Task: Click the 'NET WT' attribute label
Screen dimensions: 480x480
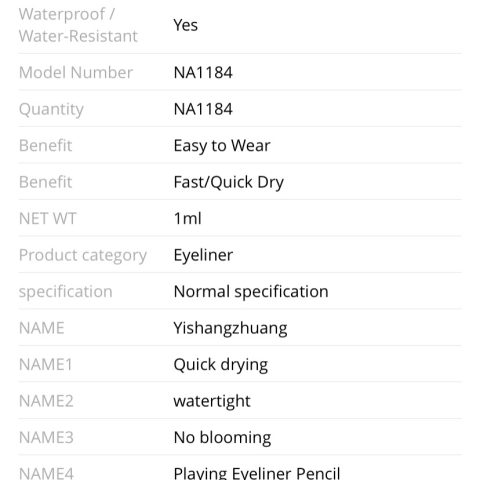Action: [48, 219]
